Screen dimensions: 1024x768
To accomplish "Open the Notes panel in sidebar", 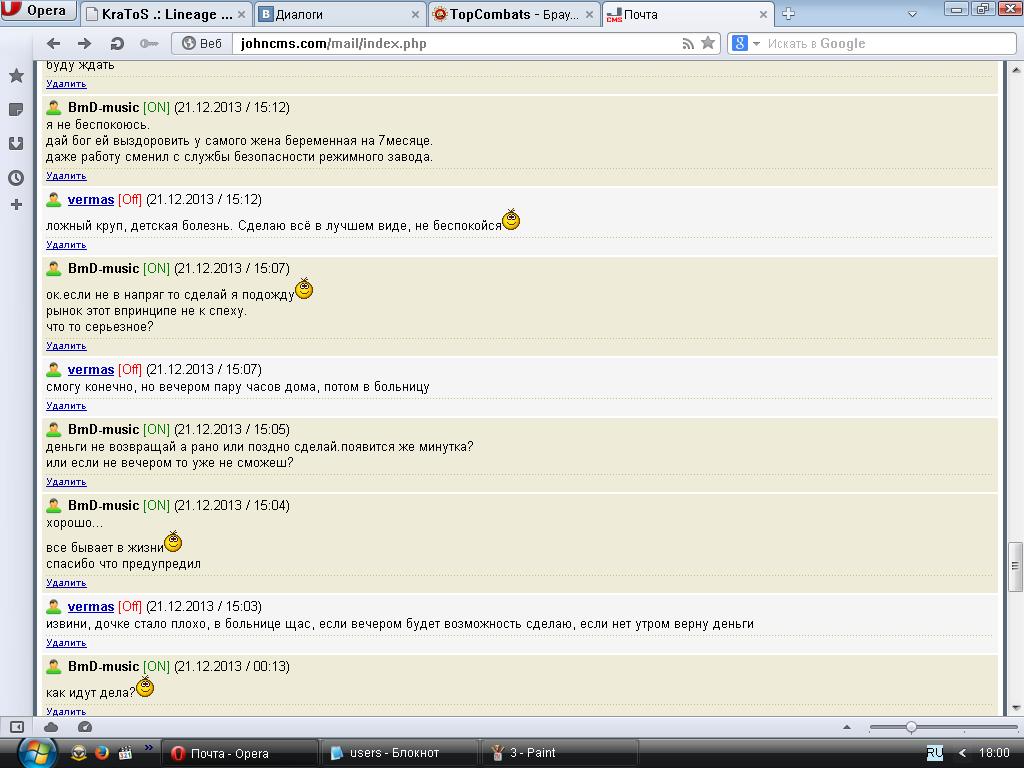I will pos(16,110).
